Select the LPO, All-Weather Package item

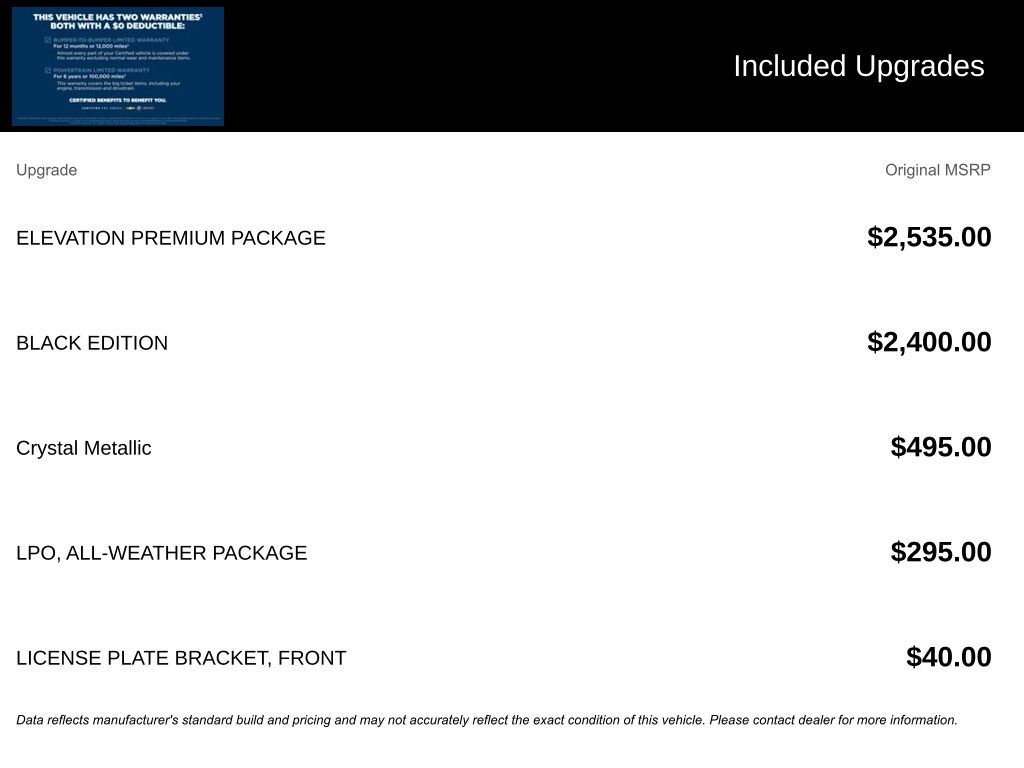point(161,553)
